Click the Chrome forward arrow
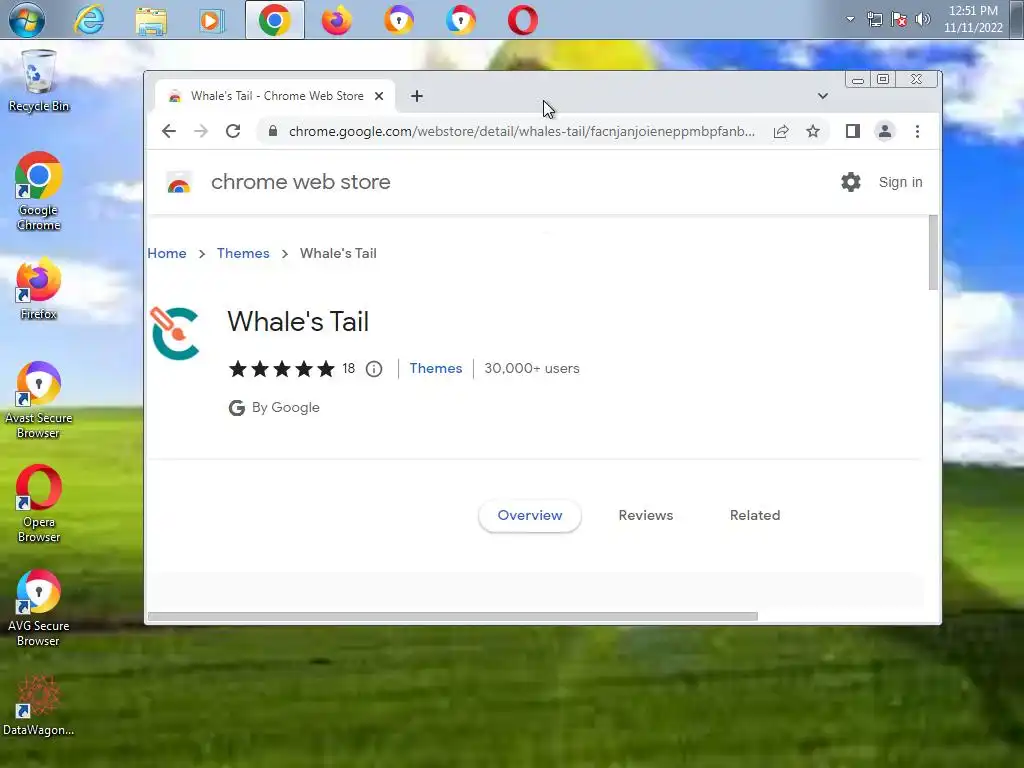1024x768 pixels. (x=200, y=131)
